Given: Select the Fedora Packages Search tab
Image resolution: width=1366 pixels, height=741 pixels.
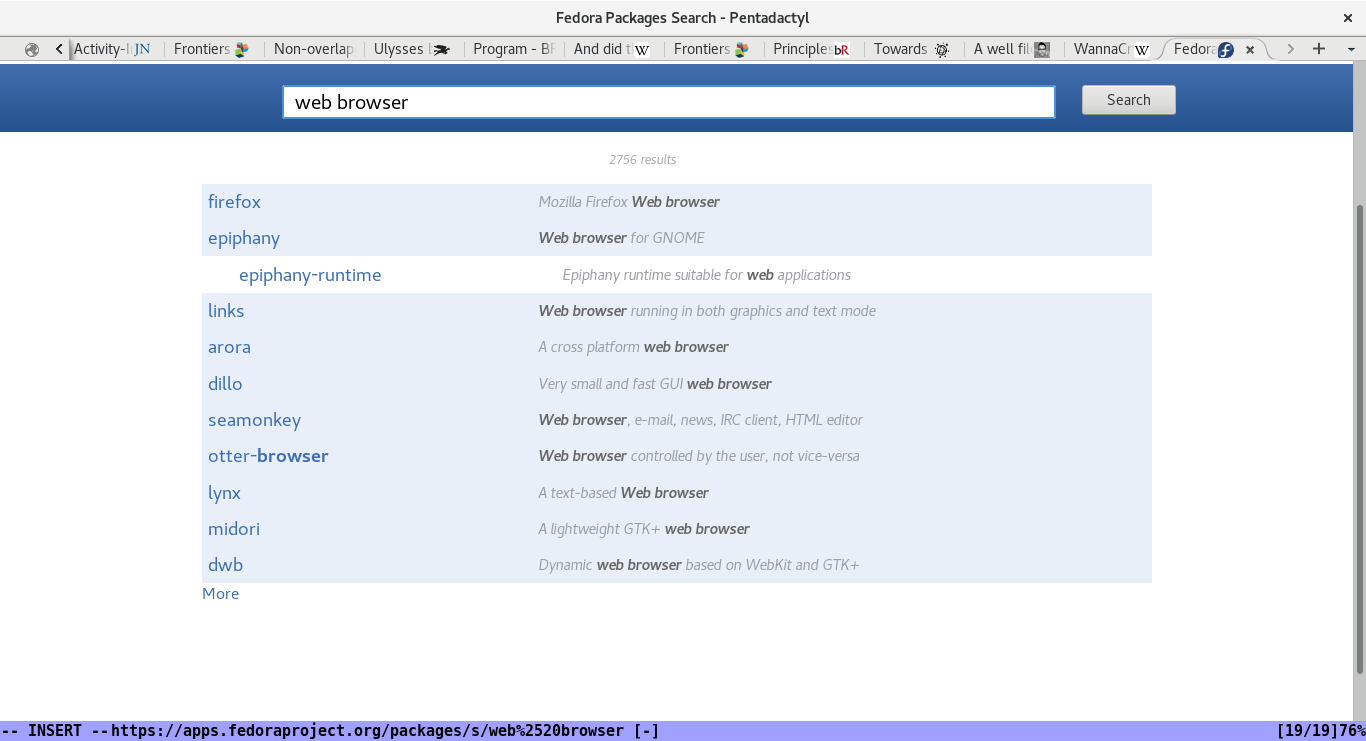Looking at the screenshot, I should click(x=1203, y=49).
